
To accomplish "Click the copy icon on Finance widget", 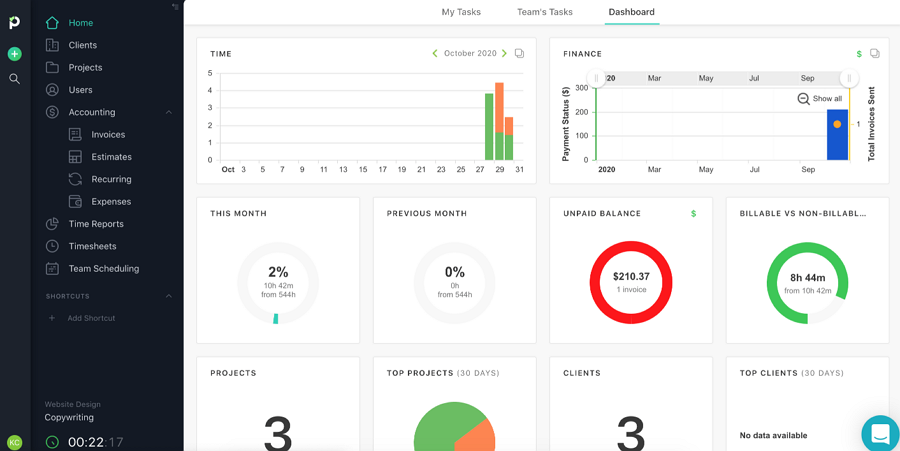I will pos(875,53).
